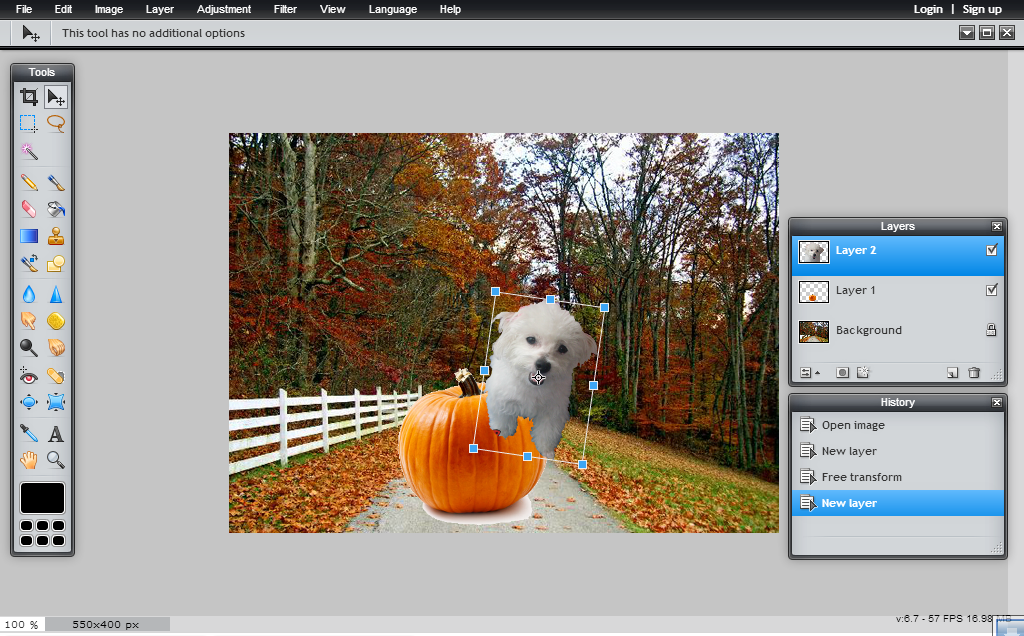Revert to Free transform history step

(x=898, y=477)
